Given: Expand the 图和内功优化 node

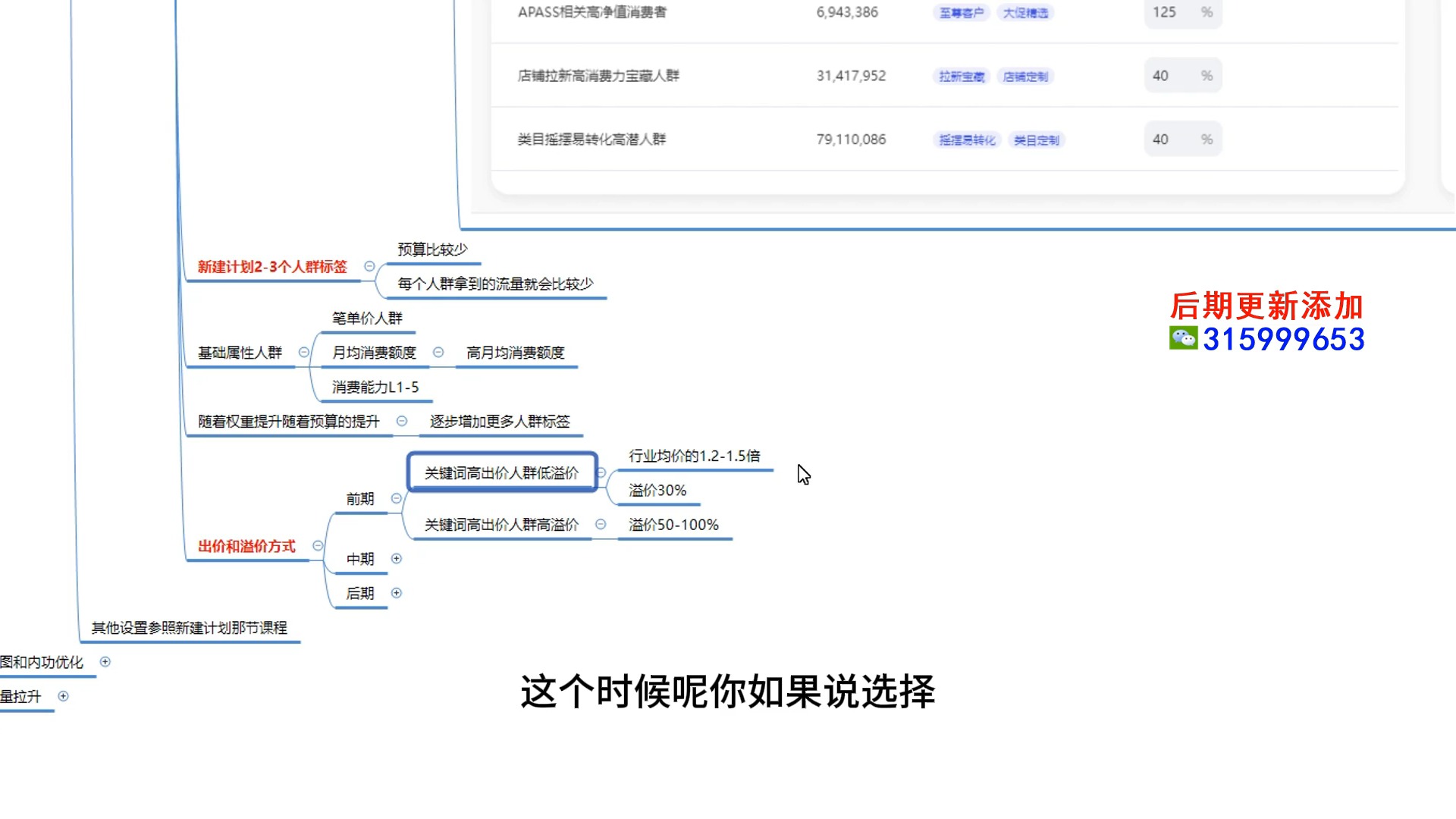Looking at the screenshot, I should tap(105, 662).
